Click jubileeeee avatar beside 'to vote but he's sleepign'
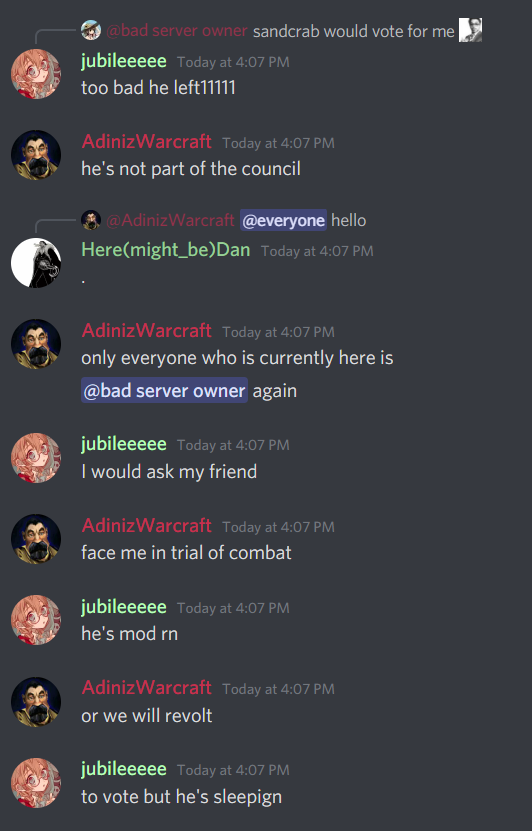This screenshot has width=532, height=831. pos(36,783)
